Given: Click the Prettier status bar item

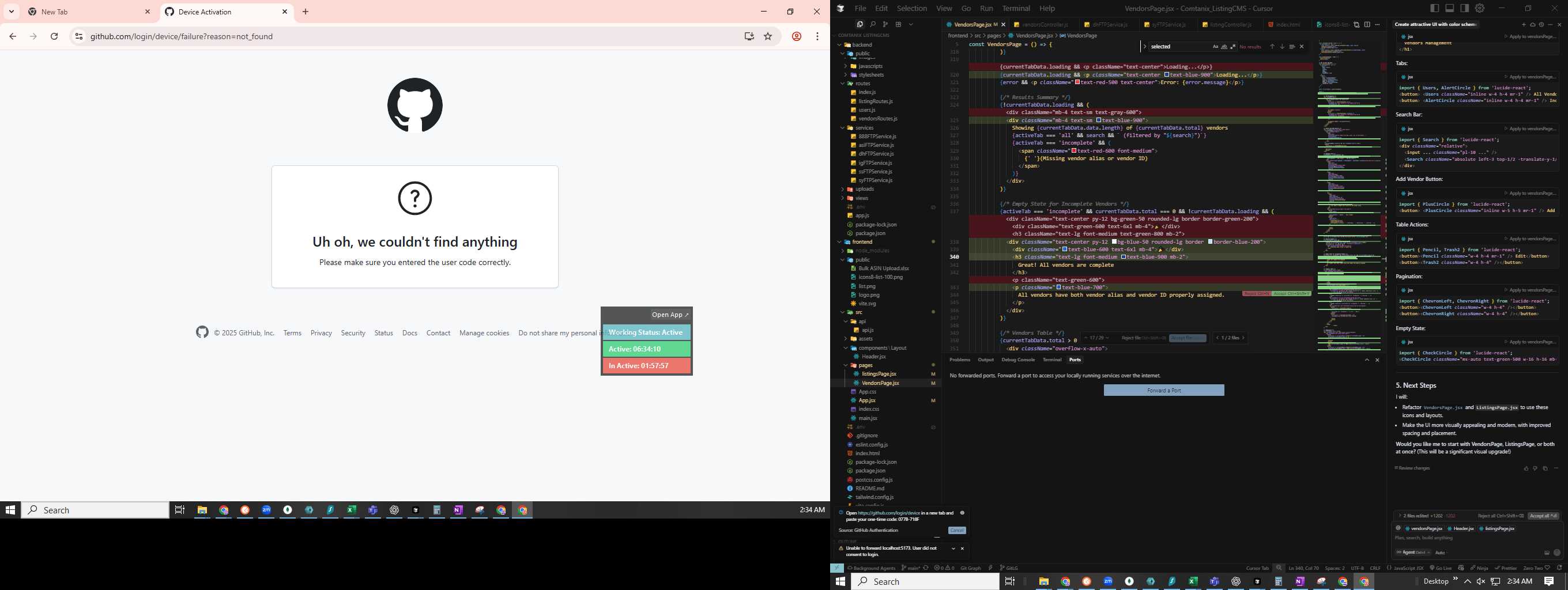Looking at the screenshot, I should (x=1505, y=568).
